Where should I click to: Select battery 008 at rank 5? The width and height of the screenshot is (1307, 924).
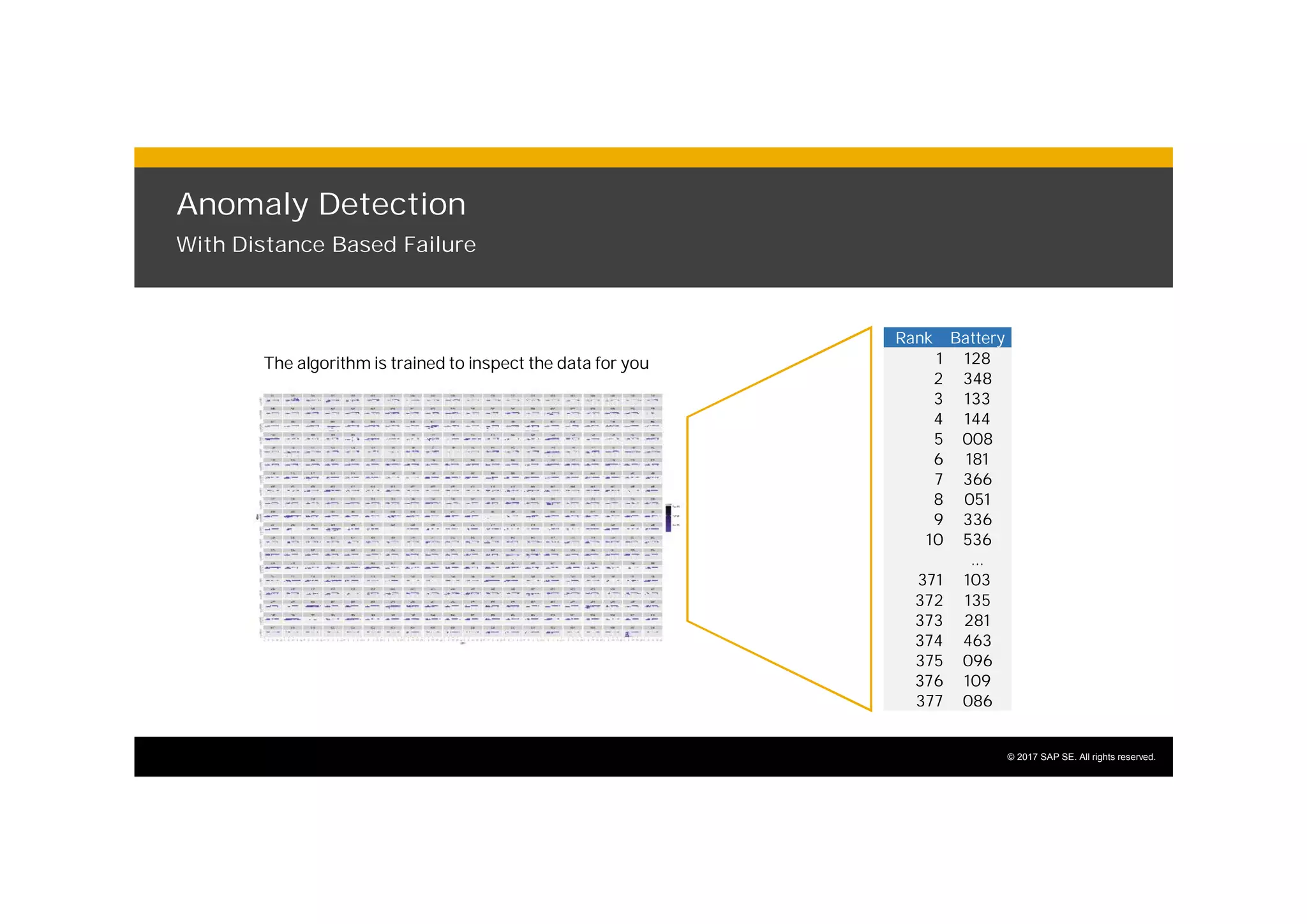[976, 439]
